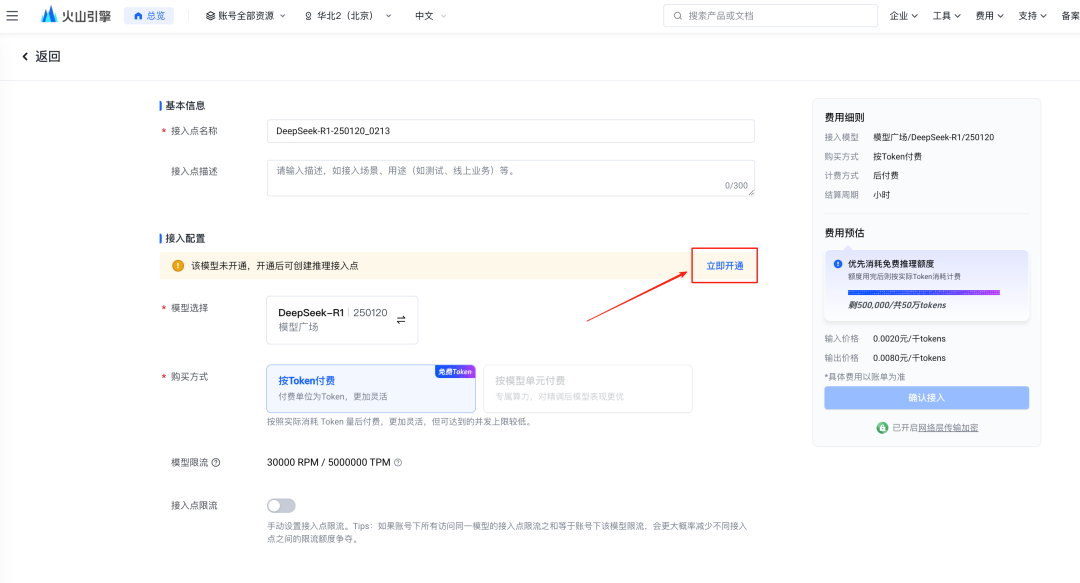1080x583 pixels.
Task: Open the 工具 menu
Action: [946, 15]
